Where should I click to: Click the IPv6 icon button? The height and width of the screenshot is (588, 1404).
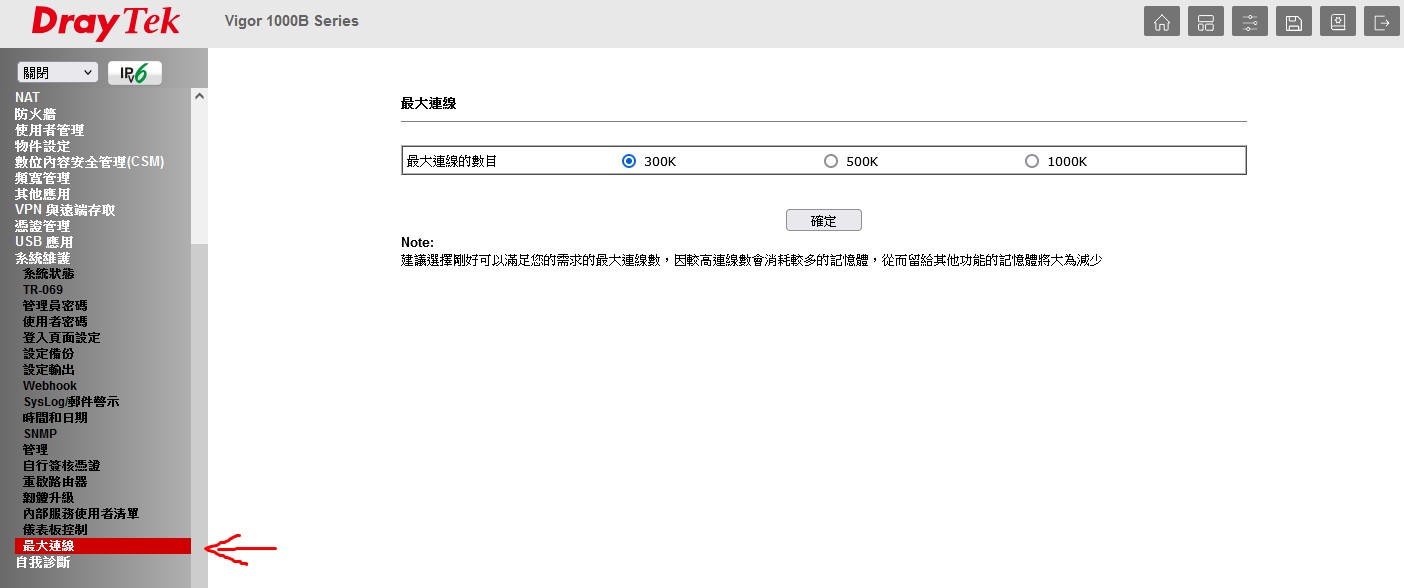134,73
